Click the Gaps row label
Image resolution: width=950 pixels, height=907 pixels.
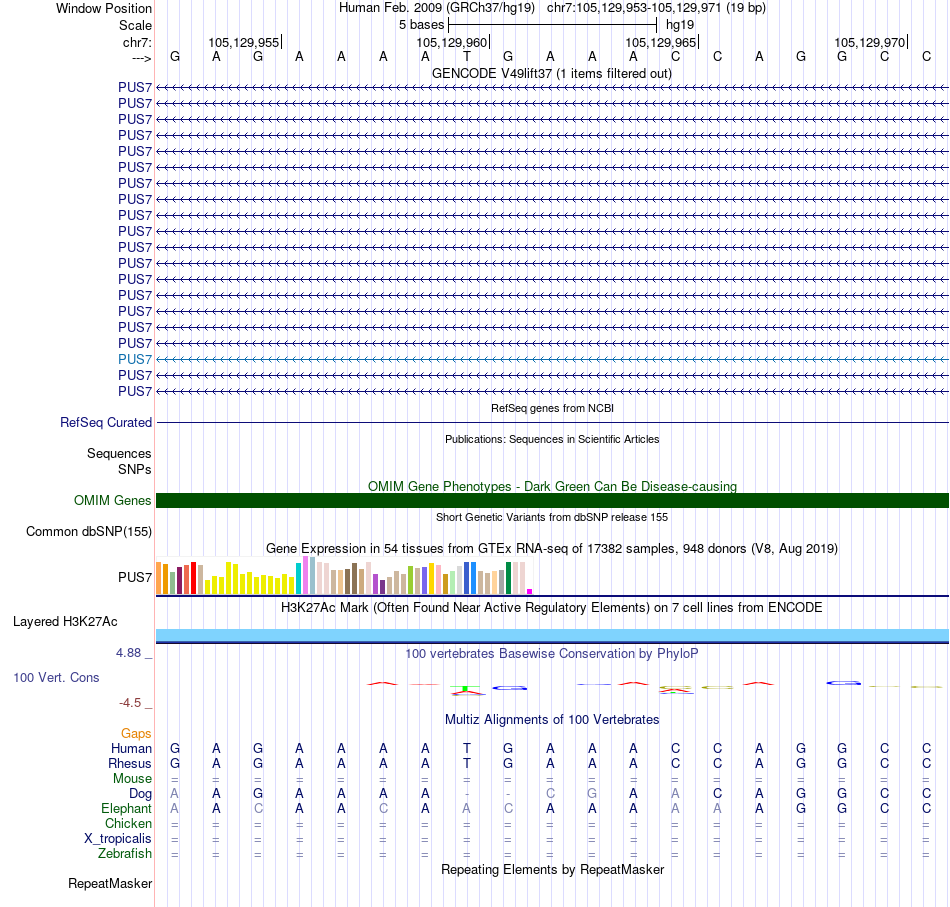(x=136, y=734)
